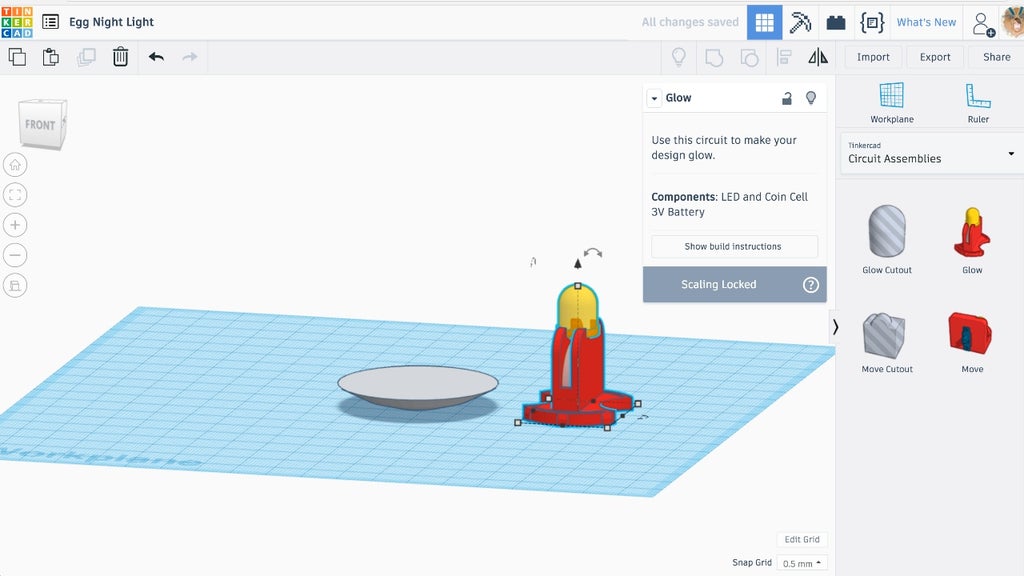Collapse the shapes side panel chevron
Screen dimensions: 1024x576
[835, 327]
